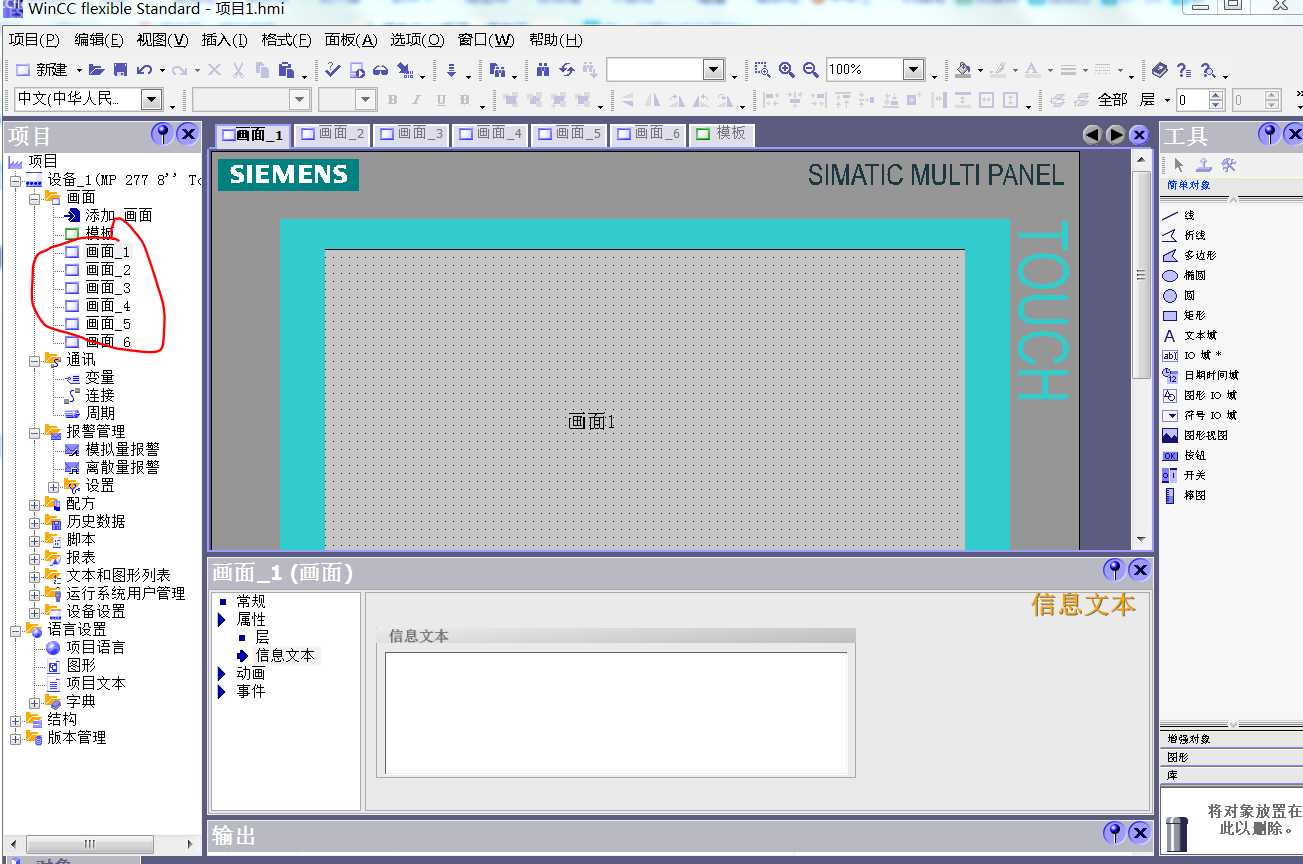Switch to the 模板 editor tab
Screen dimensions: 1303x864
click(x=720, y=133)
